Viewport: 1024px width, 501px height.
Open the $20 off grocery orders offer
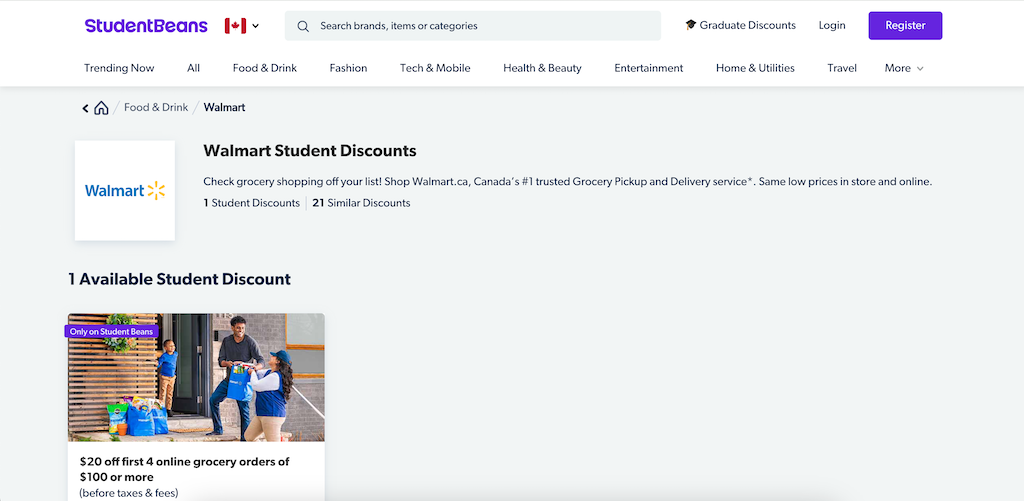[x=185, y=469]
